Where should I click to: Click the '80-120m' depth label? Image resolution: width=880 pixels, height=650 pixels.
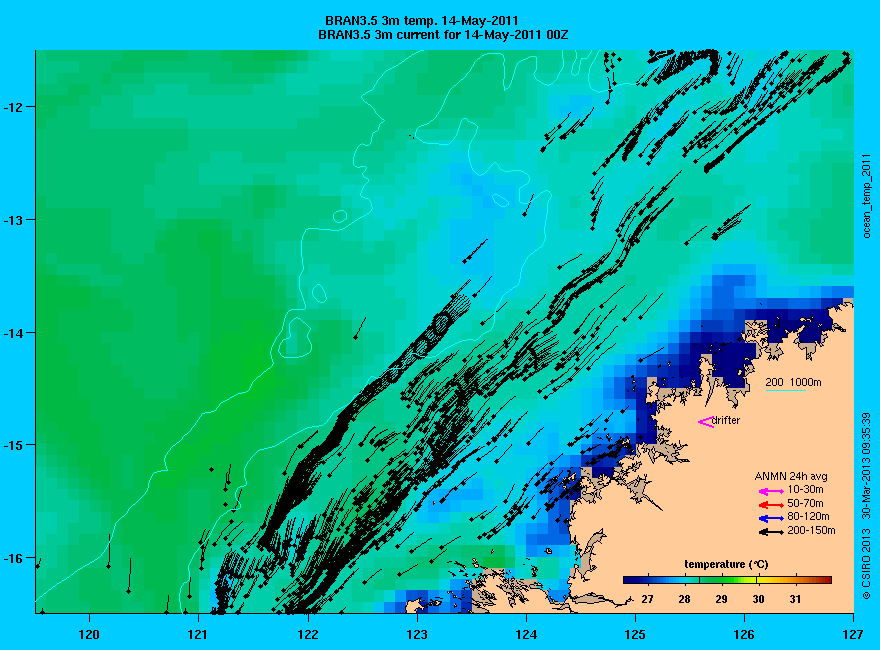808,516
